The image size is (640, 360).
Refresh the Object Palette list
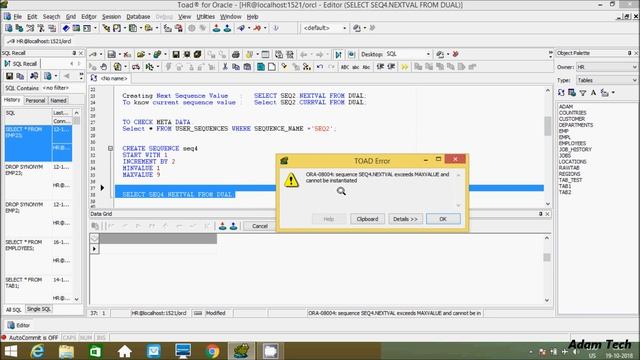[x=562, y=93]
